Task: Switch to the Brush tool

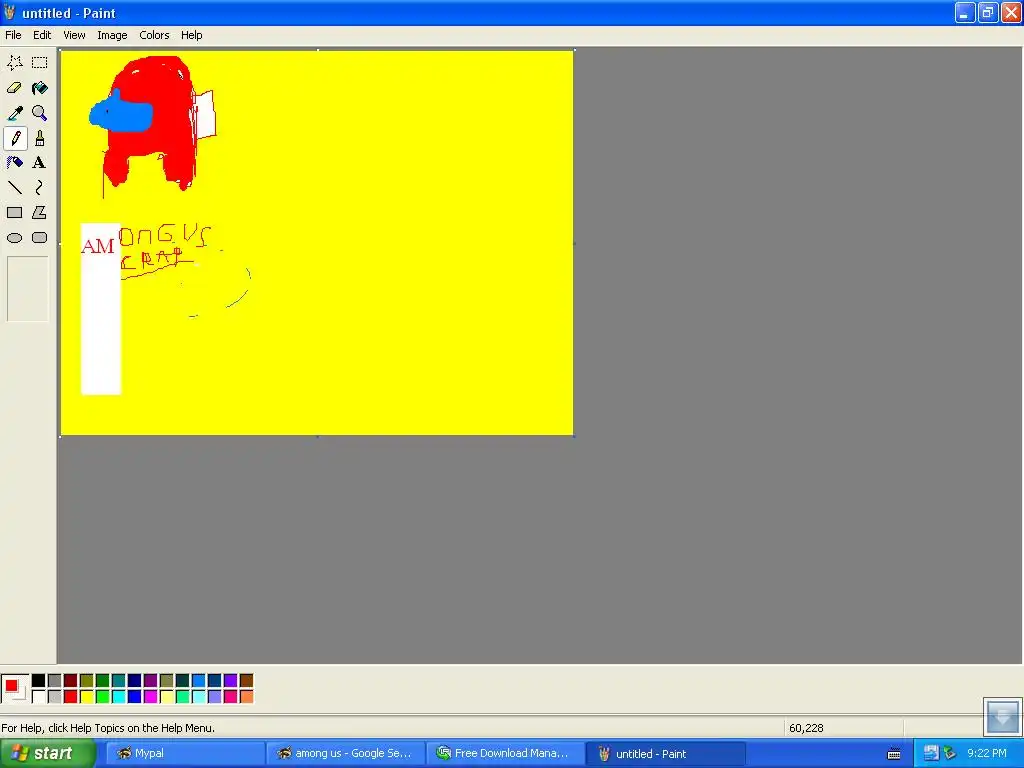Action: 39,138
